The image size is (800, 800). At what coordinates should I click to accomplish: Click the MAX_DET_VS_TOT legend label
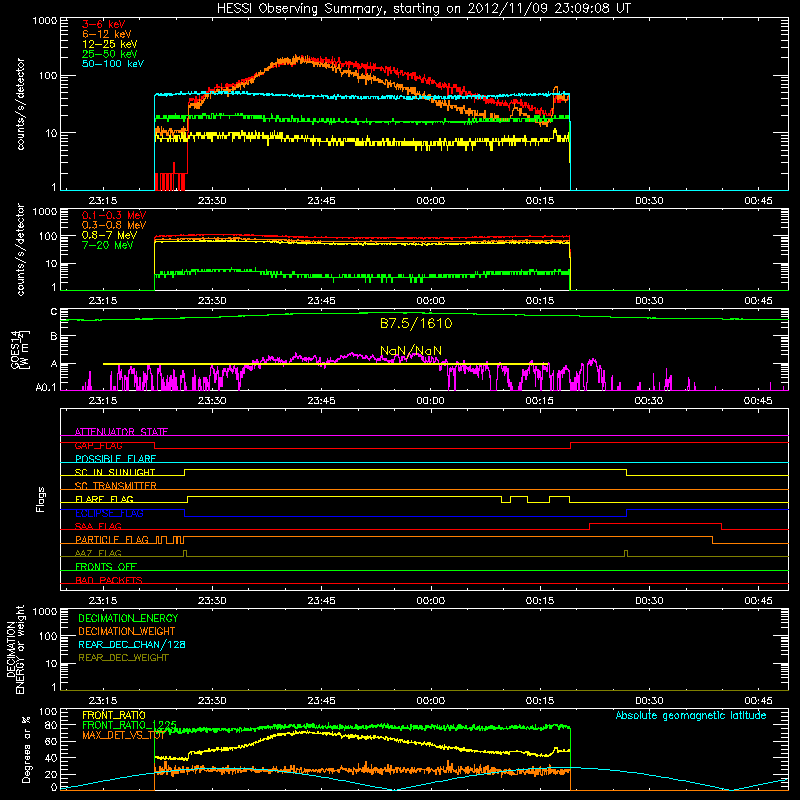[x=123, y=735]
